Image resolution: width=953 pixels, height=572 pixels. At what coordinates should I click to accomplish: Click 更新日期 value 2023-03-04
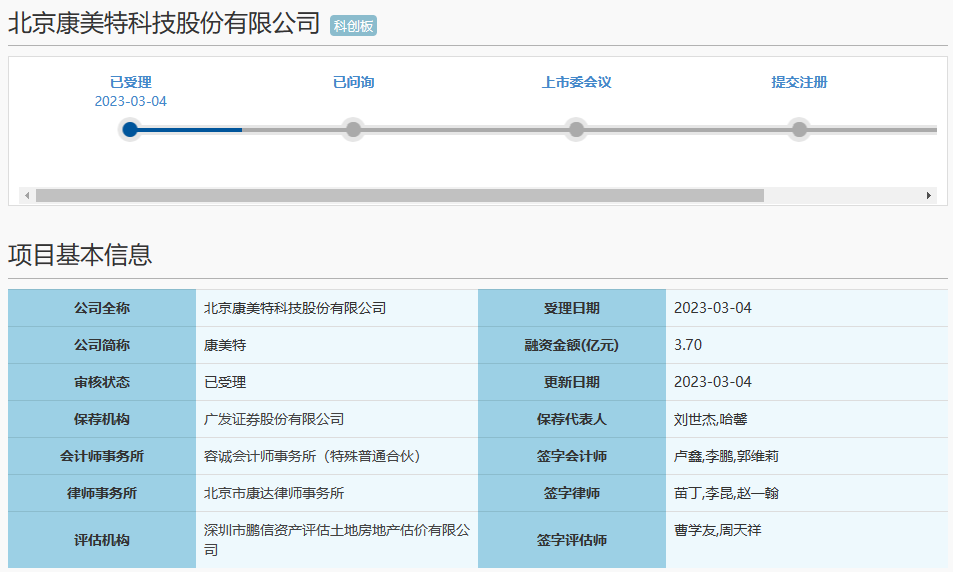[x=712, y=382]
